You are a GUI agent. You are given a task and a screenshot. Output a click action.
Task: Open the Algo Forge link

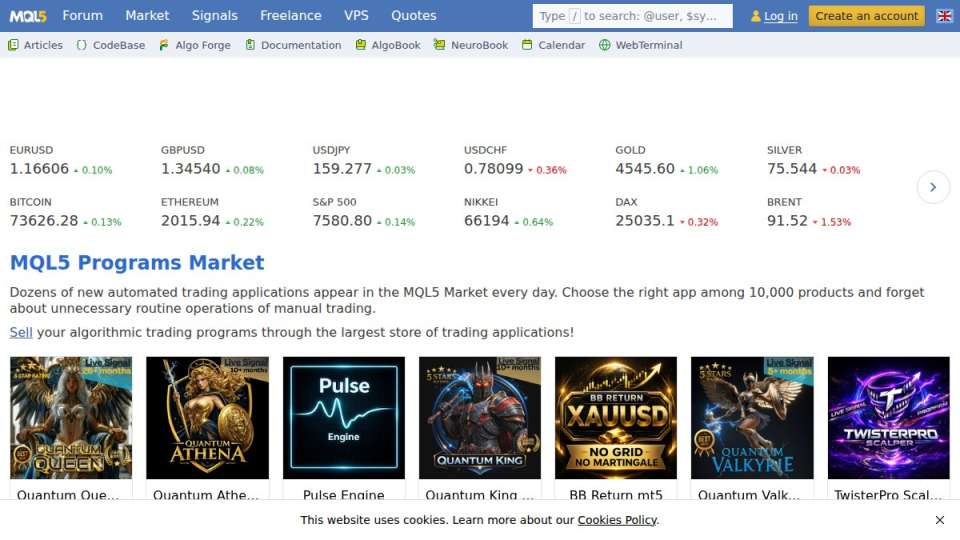pyautogui.click(x=203, y=45)
